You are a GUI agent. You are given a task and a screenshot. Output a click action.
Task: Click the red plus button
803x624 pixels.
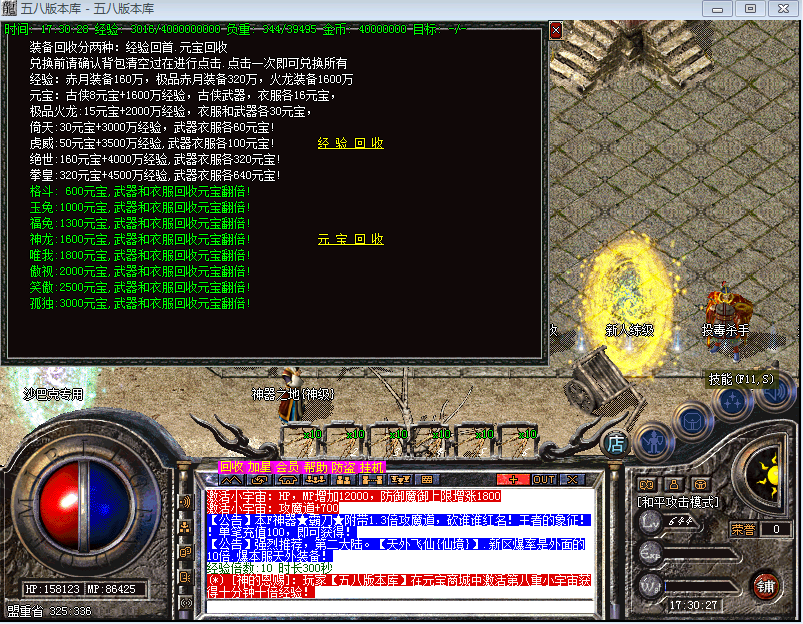pyautogui.click(x=513, y=480)
